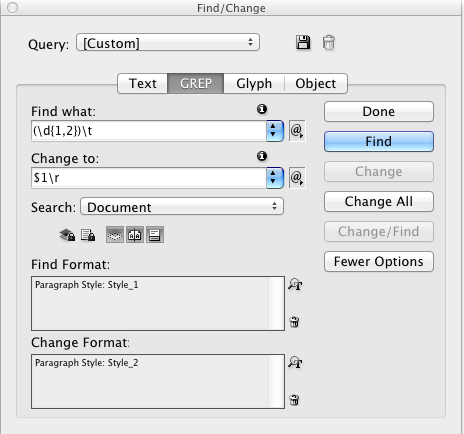Viewport: 464px width, 434px height.
Task: Clear Change Format with its trash icon
Action: point(294,400)
